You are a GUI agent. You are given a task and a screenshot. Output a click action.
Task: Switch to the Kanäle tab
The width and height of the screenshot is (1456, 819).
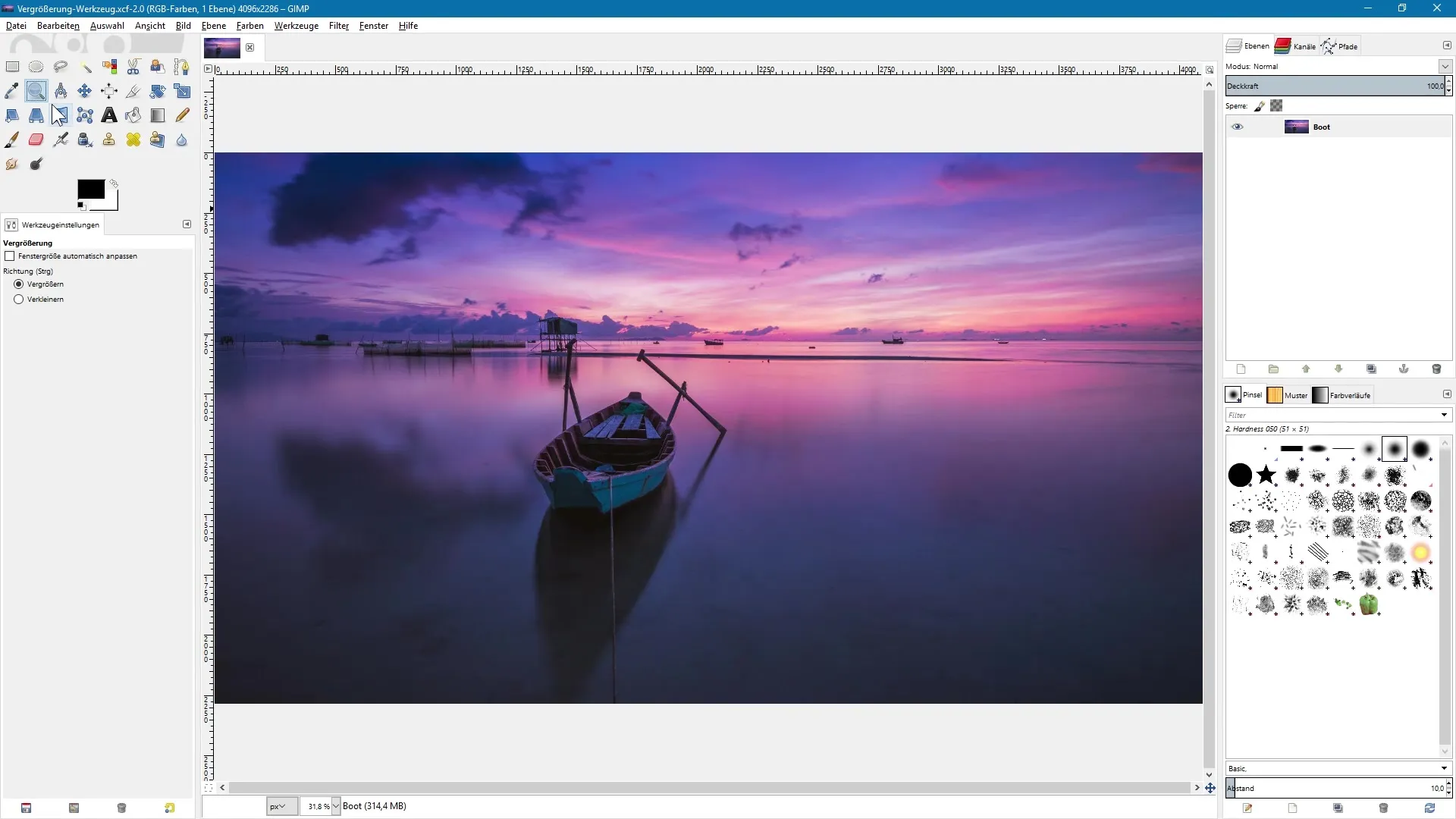[x=1295, y=46]
